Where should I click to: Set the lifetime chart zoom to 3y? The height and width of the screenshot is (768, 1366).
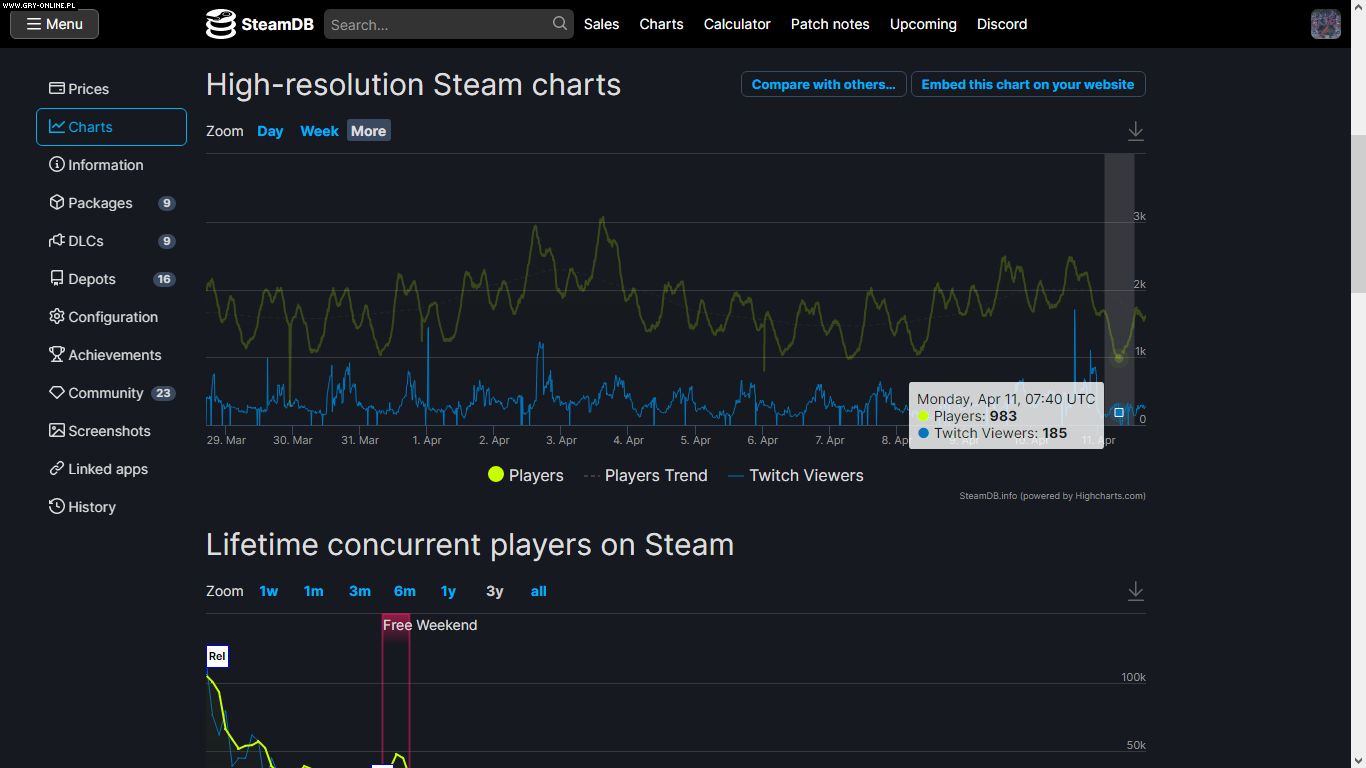click(494, 591)
